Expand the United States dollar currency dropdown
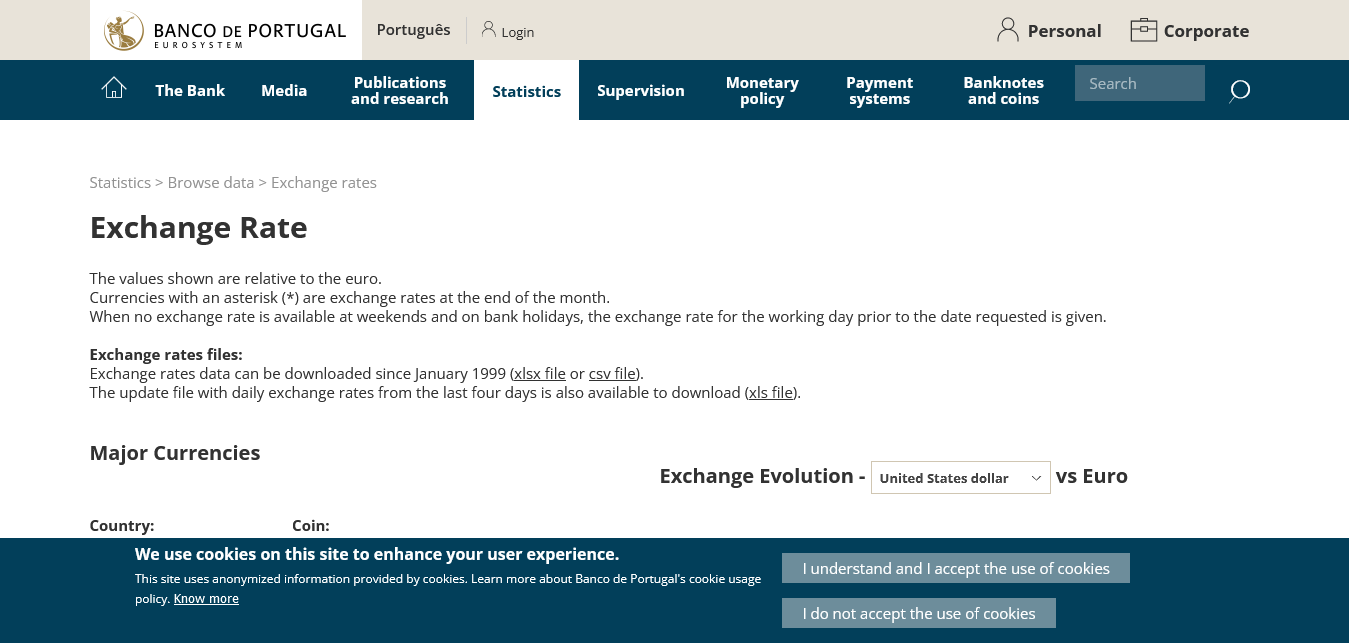The height and width of the screenshot is (643, 1366). pos(960,478)
